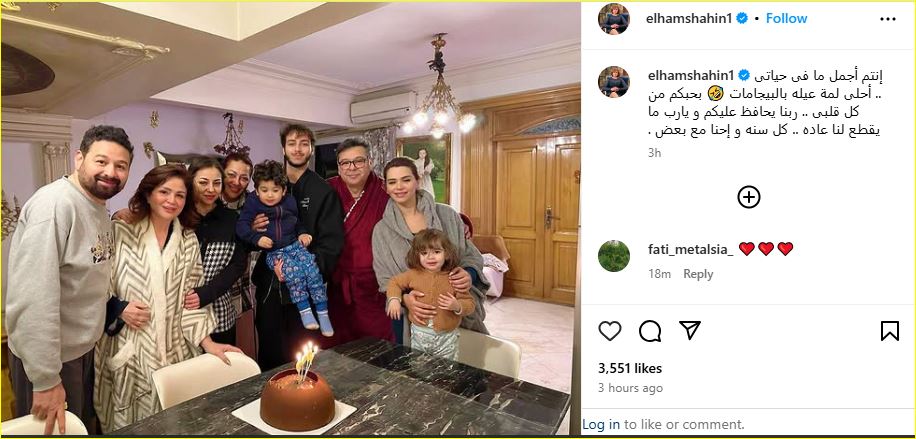Load more comments with plus circle
The height and width of the screenshot is (439, 916).
tap(748, 197)
